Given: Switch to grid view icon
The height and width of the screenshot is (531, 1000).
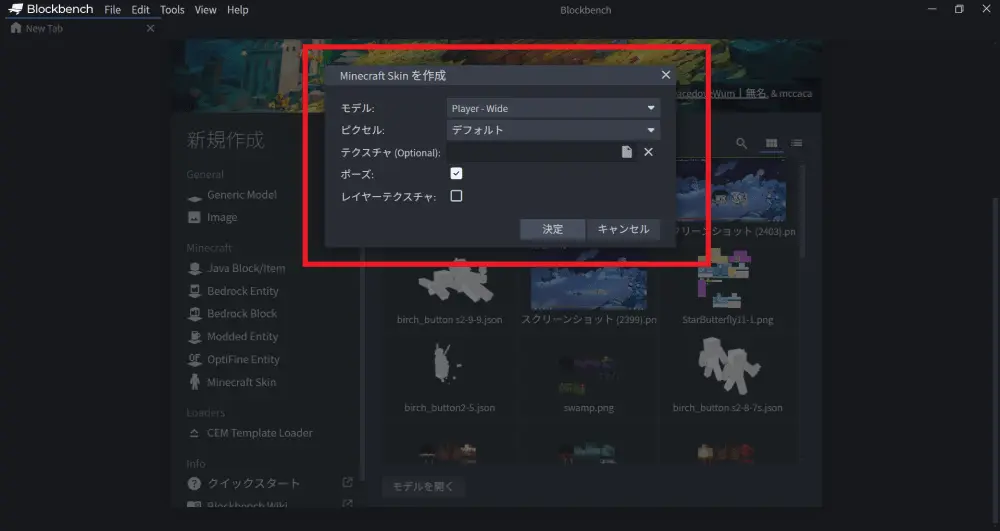Looking at the screenshot, I should pyautogui.click(x=772, y=143).
